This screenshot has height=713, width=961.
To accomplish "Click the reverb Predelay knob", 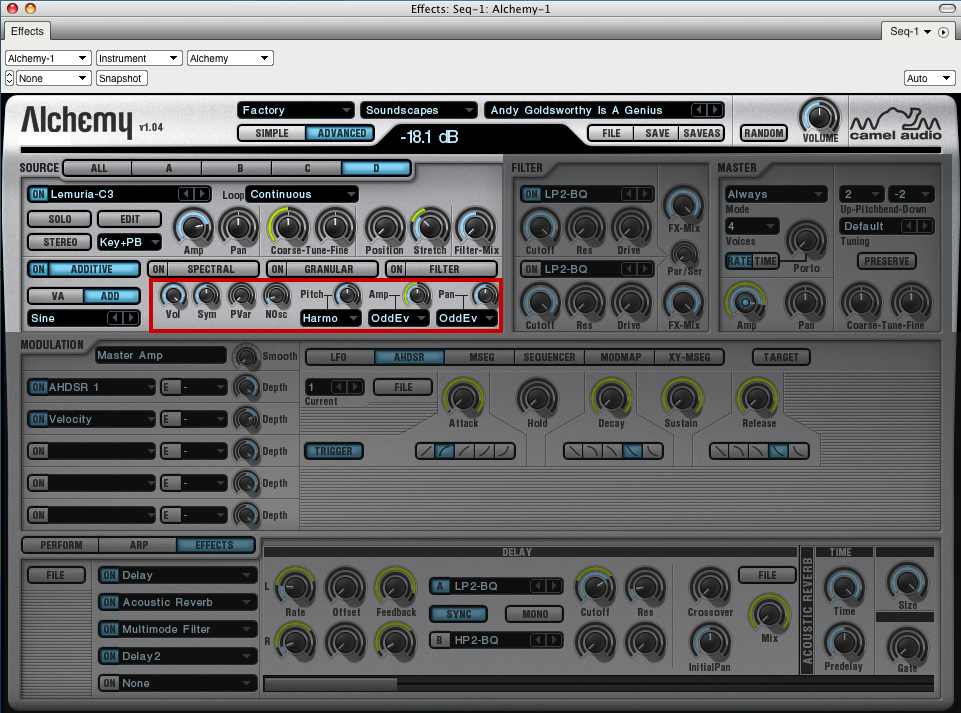I will click(x=844, y=642).
